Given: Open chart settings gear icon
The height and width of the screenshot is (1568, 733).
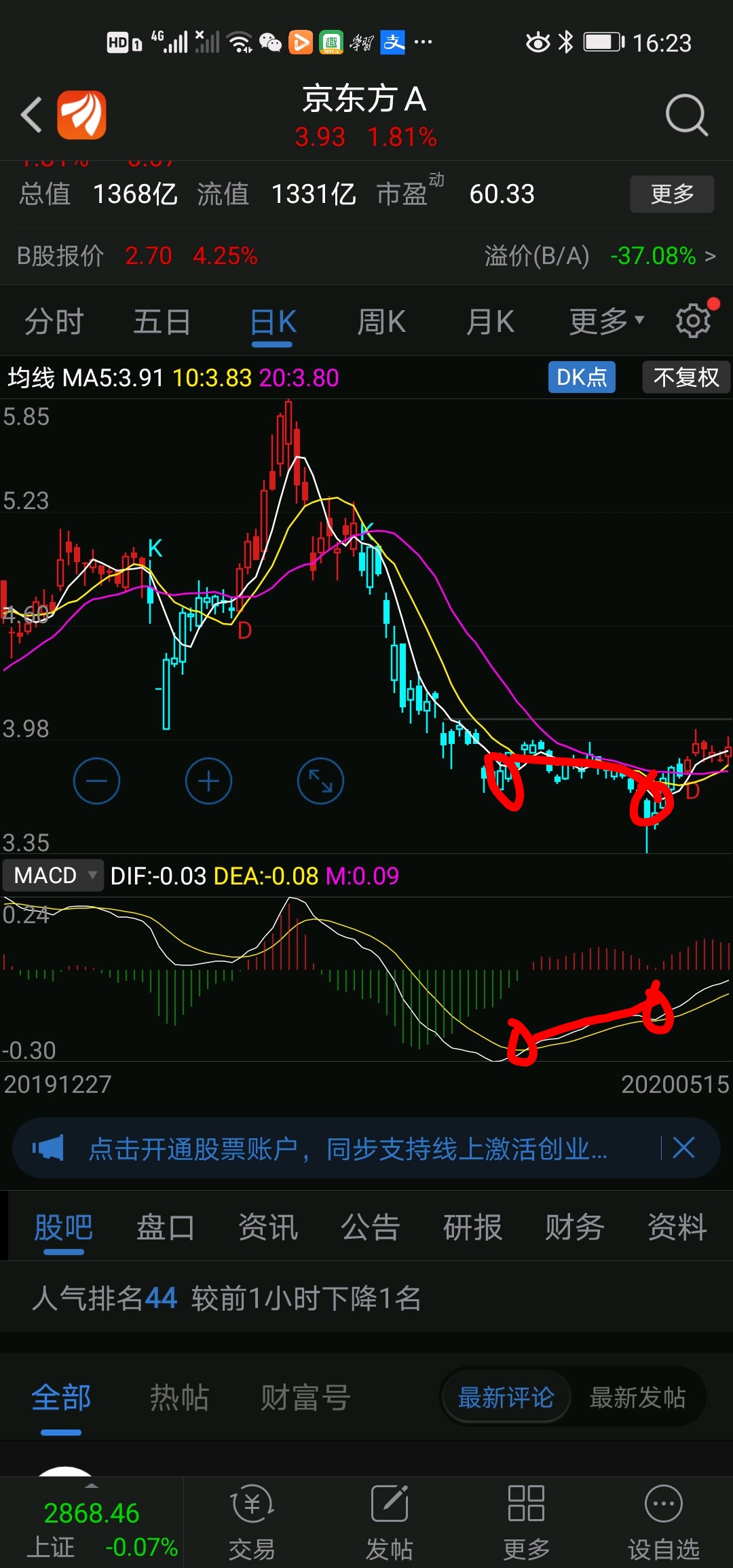Looking at the screenshot, I should coord(693,321).
